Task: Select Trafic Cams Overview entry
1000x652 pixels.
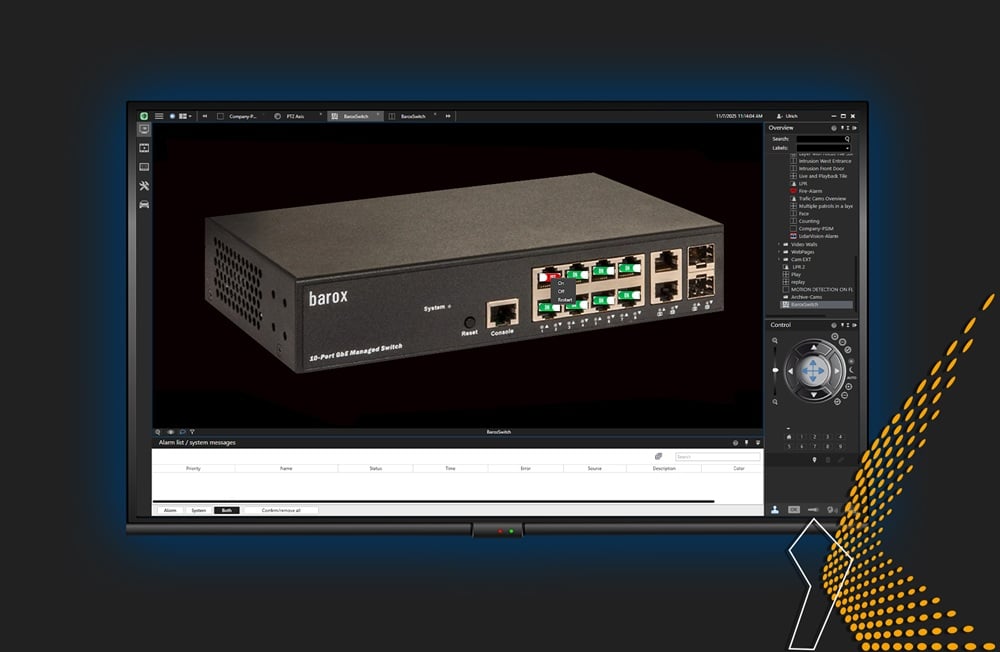Action: tap(821, 198)
